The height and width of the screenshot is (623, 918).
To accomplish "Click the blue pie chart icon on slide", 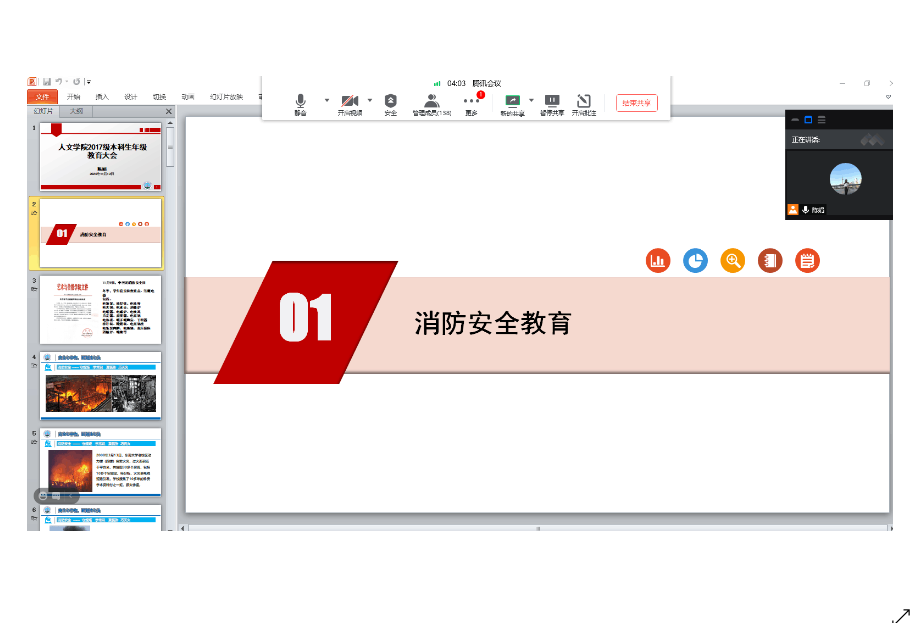I will (695, 261).
